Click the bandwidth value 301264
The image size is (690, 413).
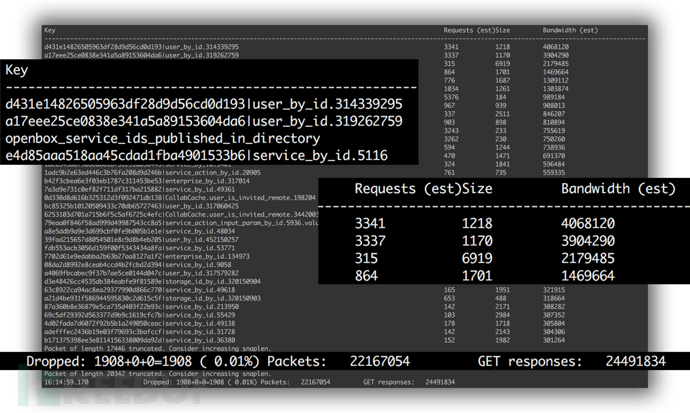tap(554, 340)
